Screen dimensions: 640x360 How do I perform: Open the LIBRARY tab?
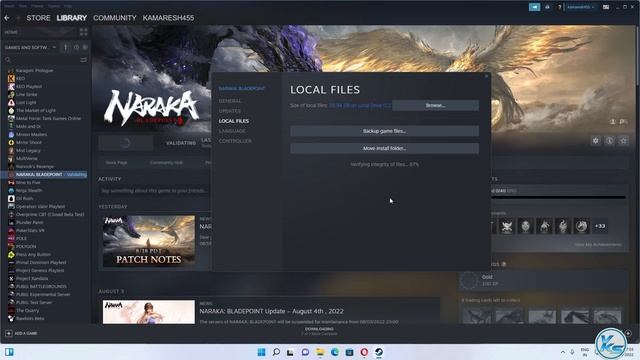(71, 18)
